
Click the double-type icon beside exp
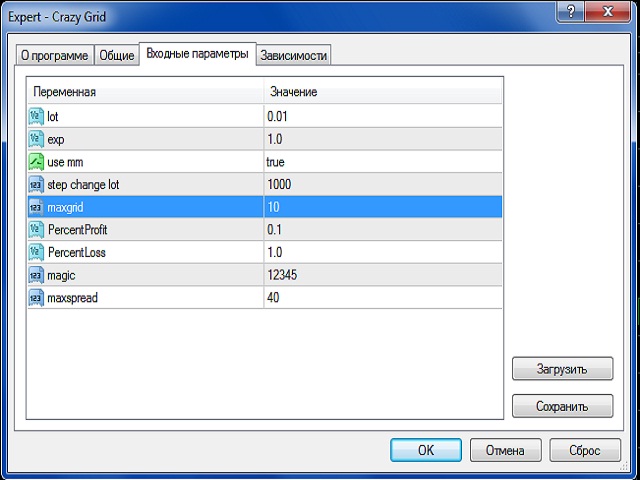coord(36,139)
